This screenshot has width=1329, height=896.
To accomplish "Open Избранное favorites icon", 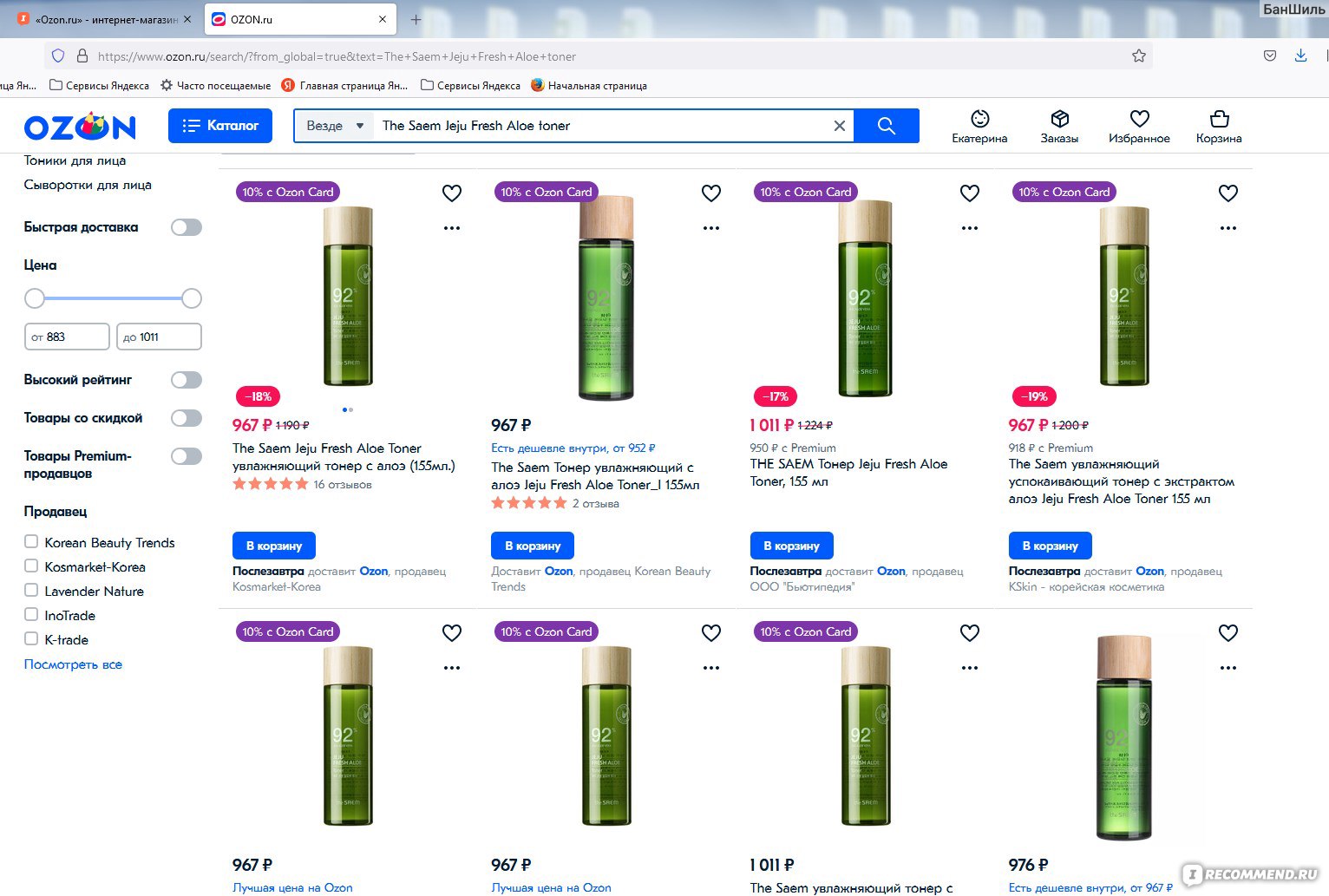I will pos(1139,127).
